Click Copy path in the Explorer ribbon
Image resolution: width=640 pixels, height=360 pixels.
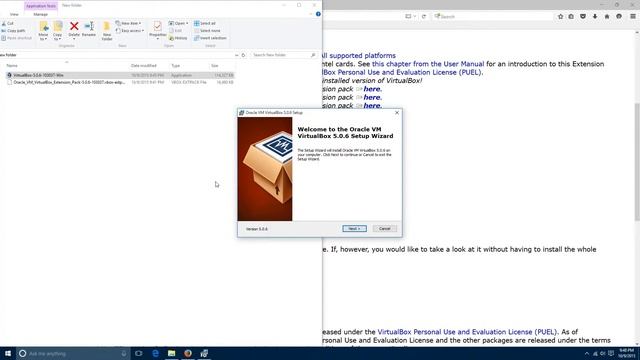tap(13, 31)
